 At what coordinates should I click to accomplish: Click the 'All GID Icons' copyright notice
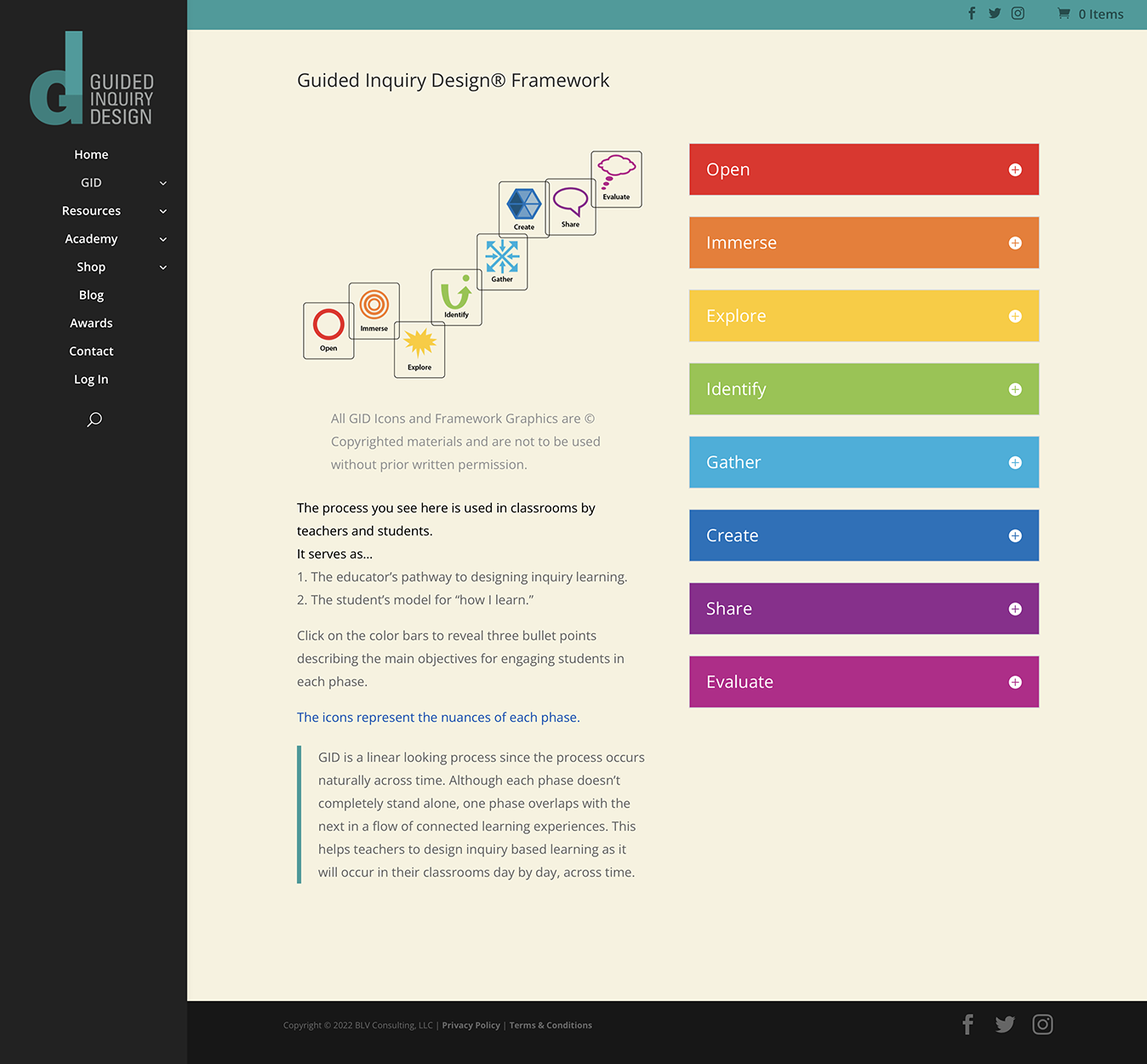(465, 441)
